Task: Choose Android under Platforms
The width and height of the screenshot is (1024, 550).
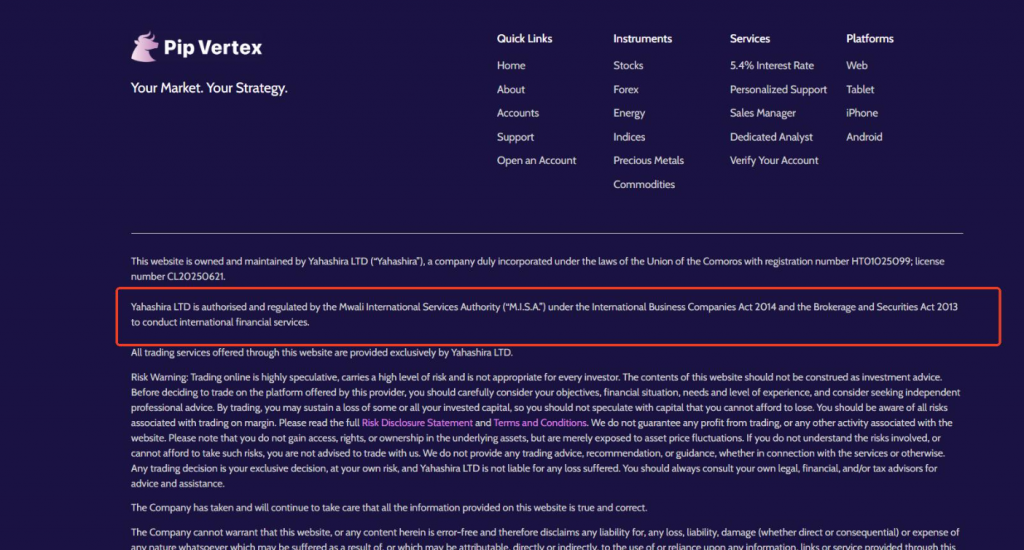Action: coord(863,137)
